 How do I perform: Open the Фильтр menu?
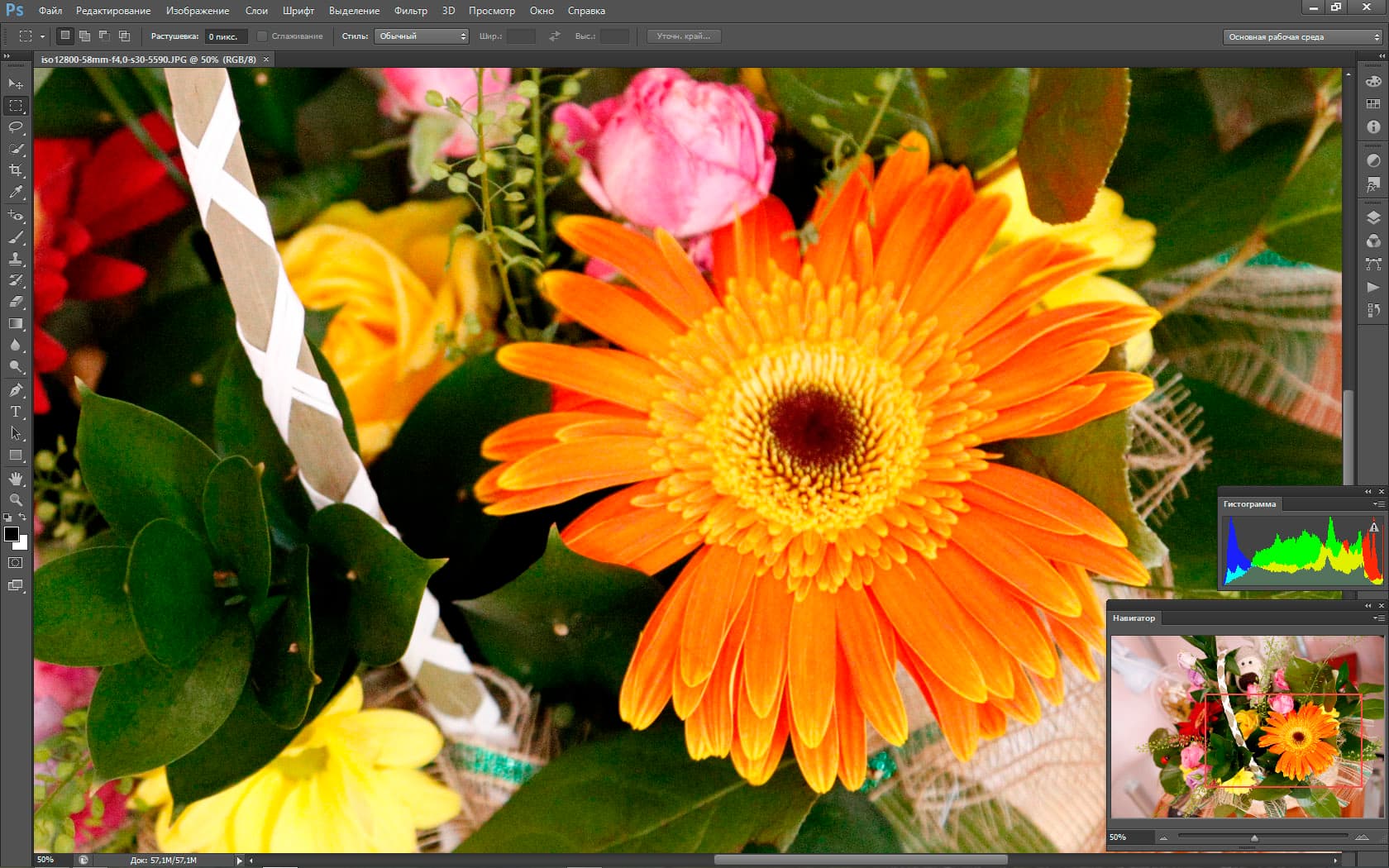[x=410, y=11]
